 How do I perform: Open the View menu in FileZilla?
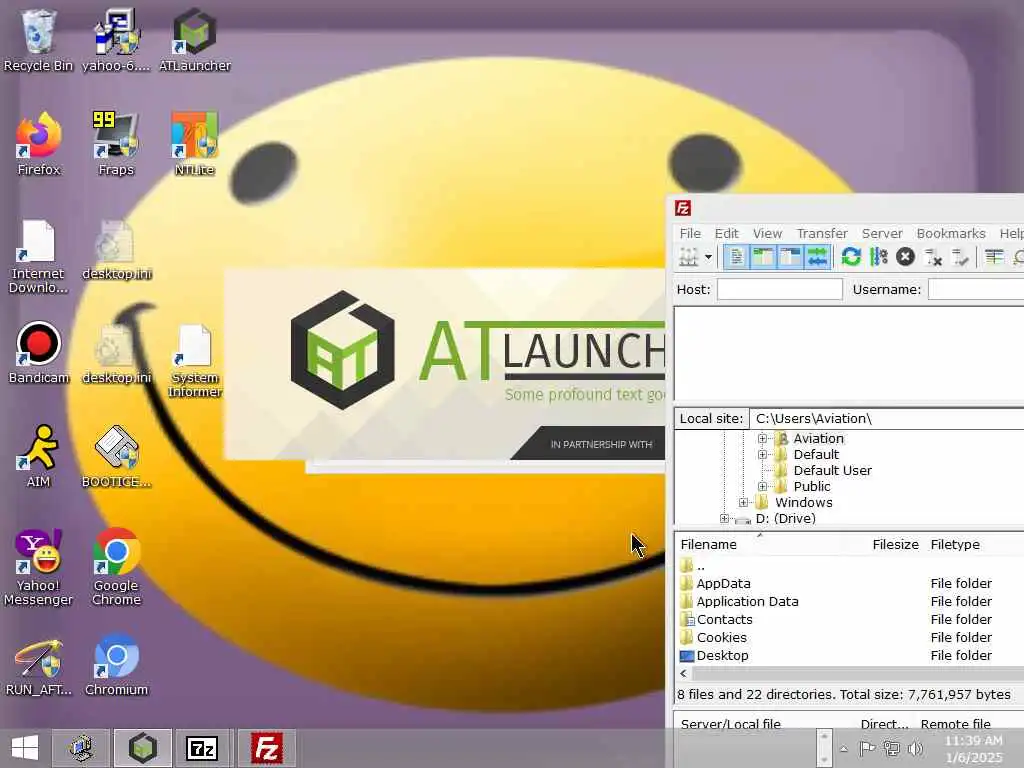[x=767, y=233]
